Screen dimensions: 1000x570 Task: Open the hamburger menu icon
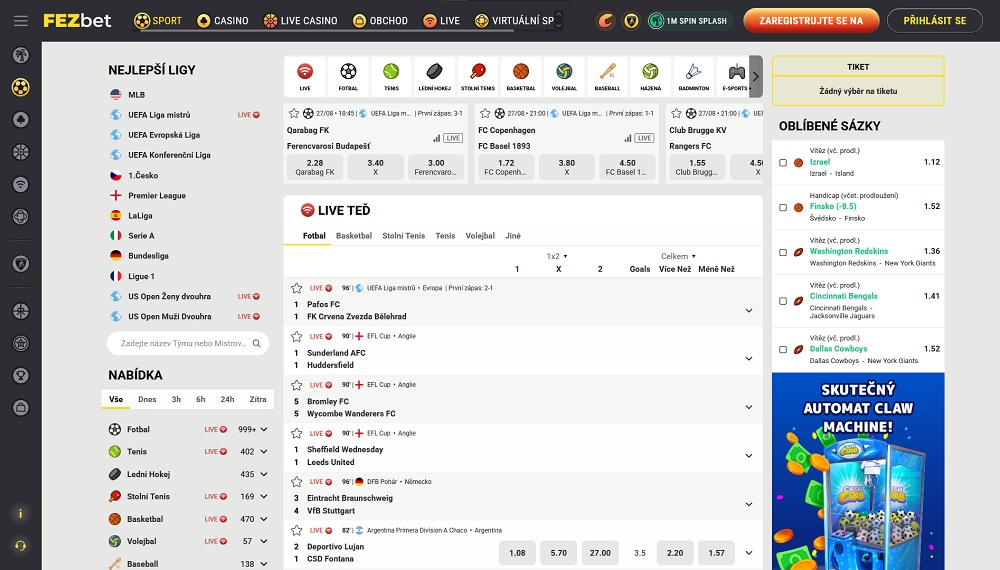tap(21, 21)
